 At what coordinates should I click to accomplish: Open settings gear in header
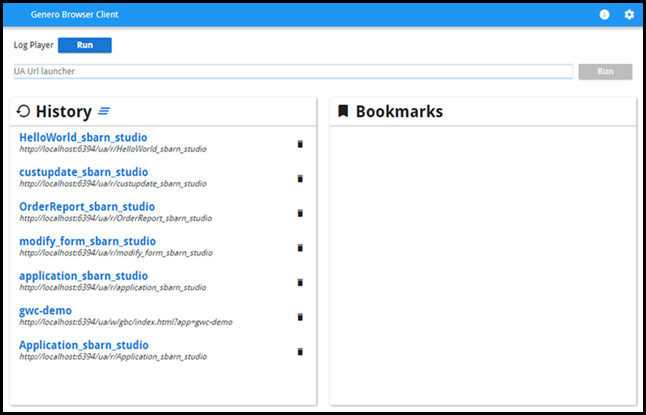[x=629, y=15]
